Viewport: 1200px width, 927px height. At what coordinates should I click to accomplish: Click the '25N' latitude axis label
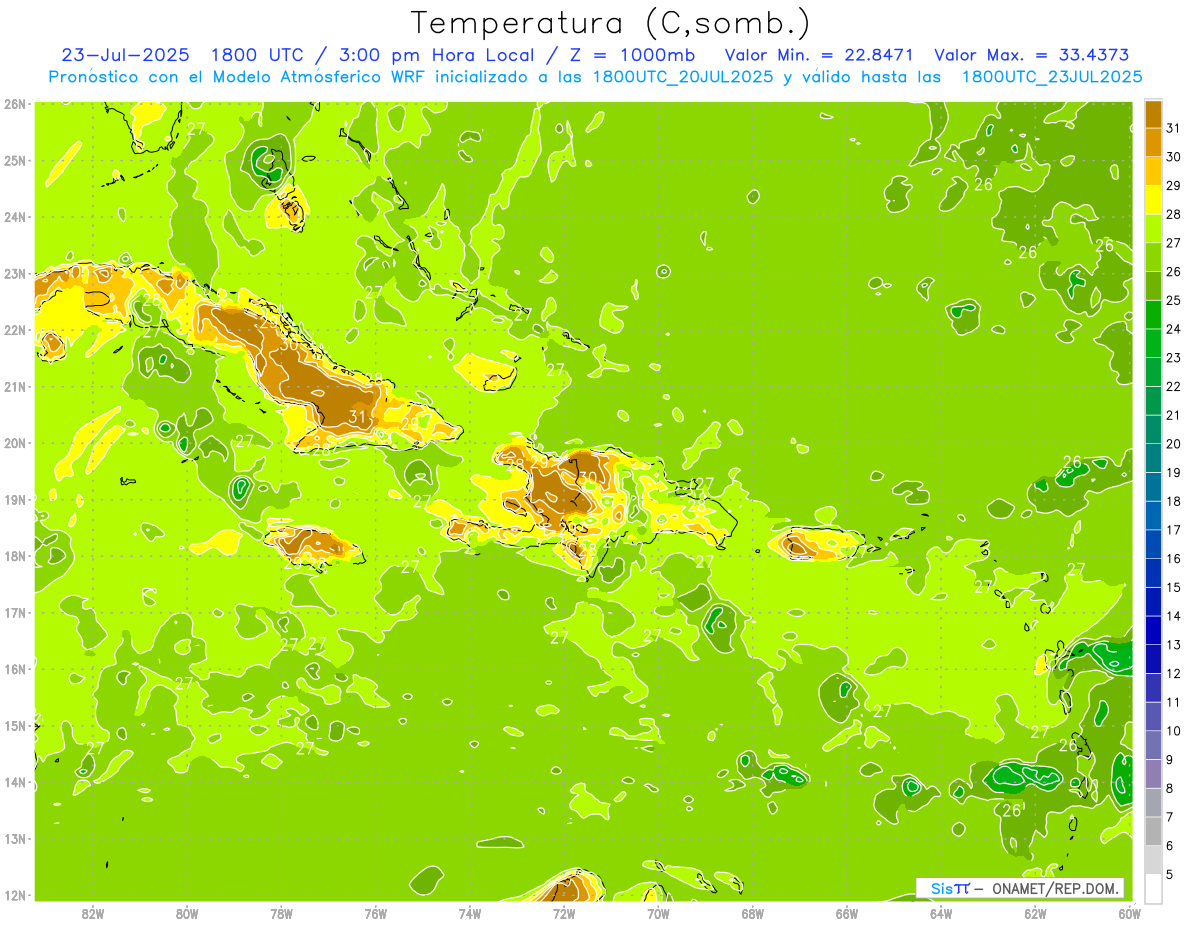click(x=15, y=161)
